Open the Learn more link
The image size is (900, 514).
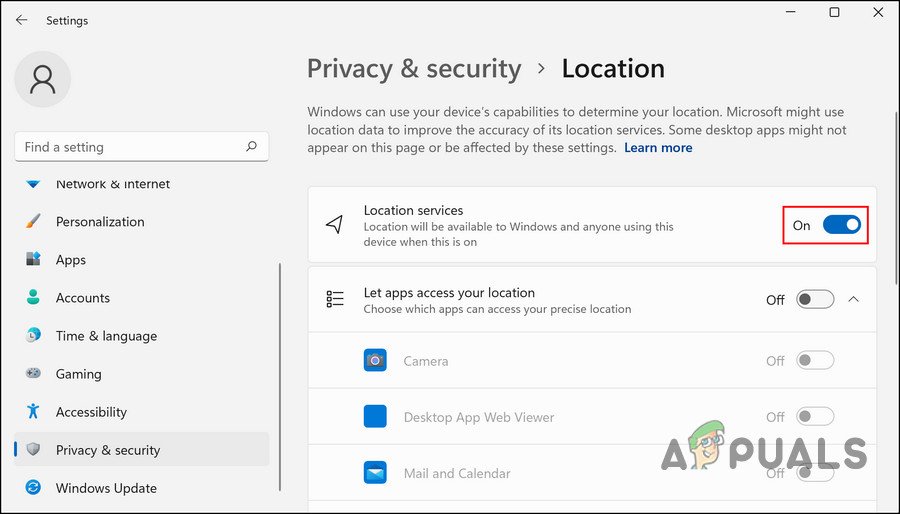click(x=658, y=147)
